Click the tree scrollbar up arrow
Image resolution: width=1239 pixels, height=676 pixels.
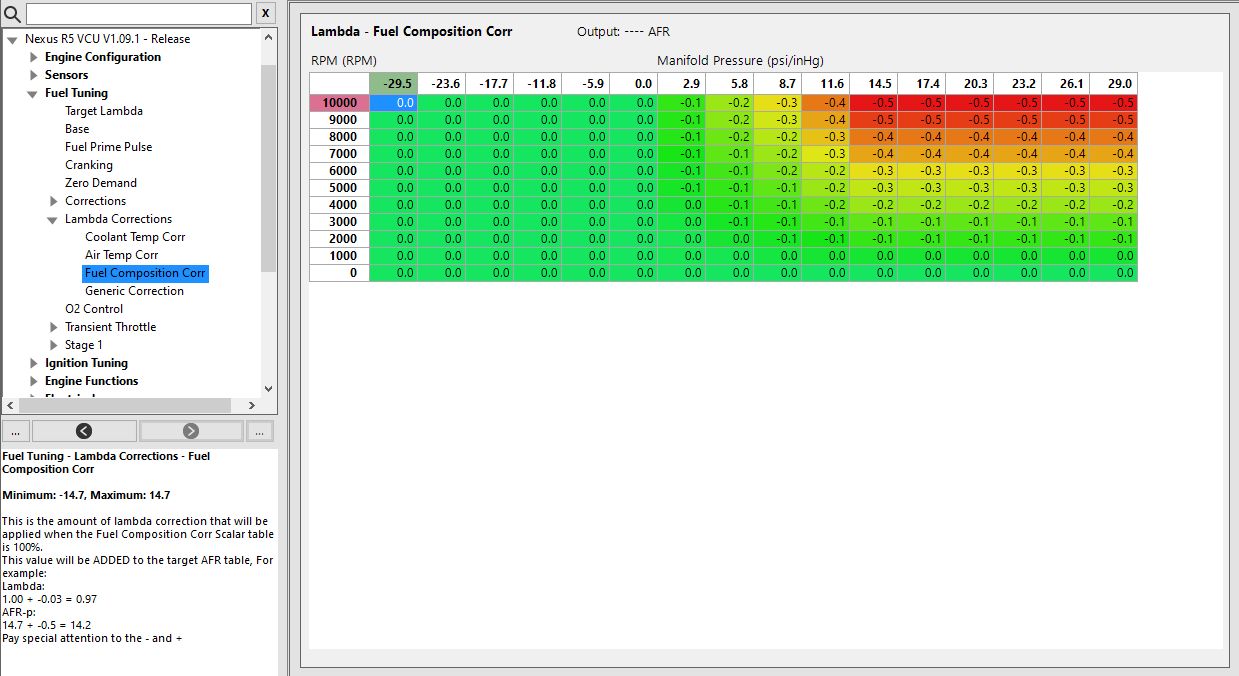pos(268,37)
